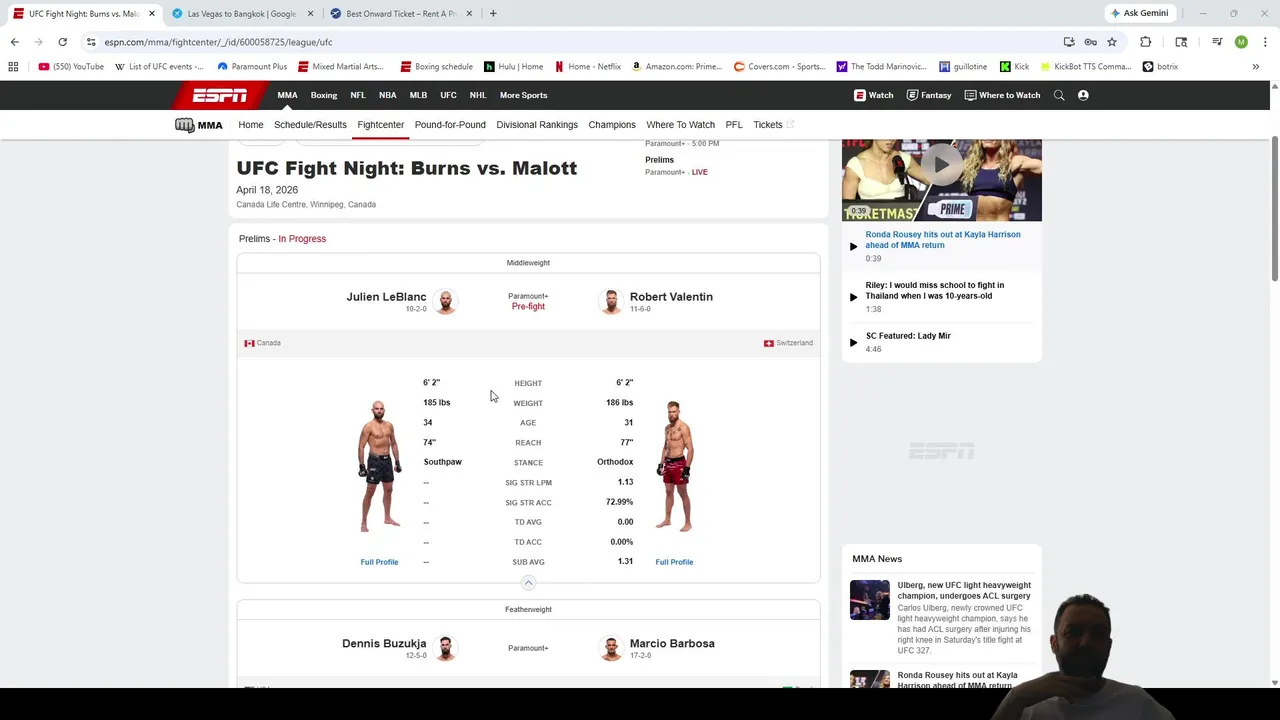
Task: Open Amazon Prime bookmark
Action: point(677,67)
